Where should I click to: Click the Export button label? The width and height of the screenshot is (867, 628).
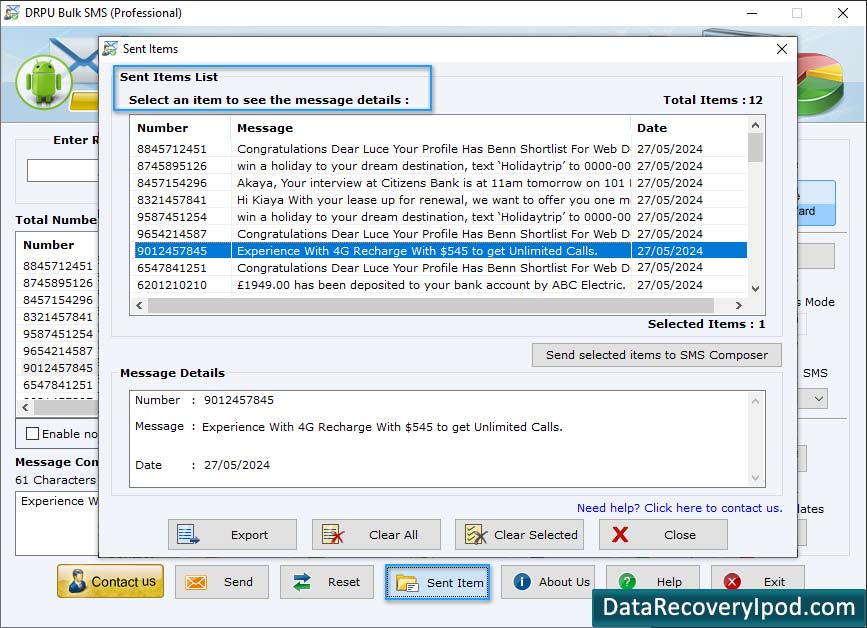pos(249,535)
